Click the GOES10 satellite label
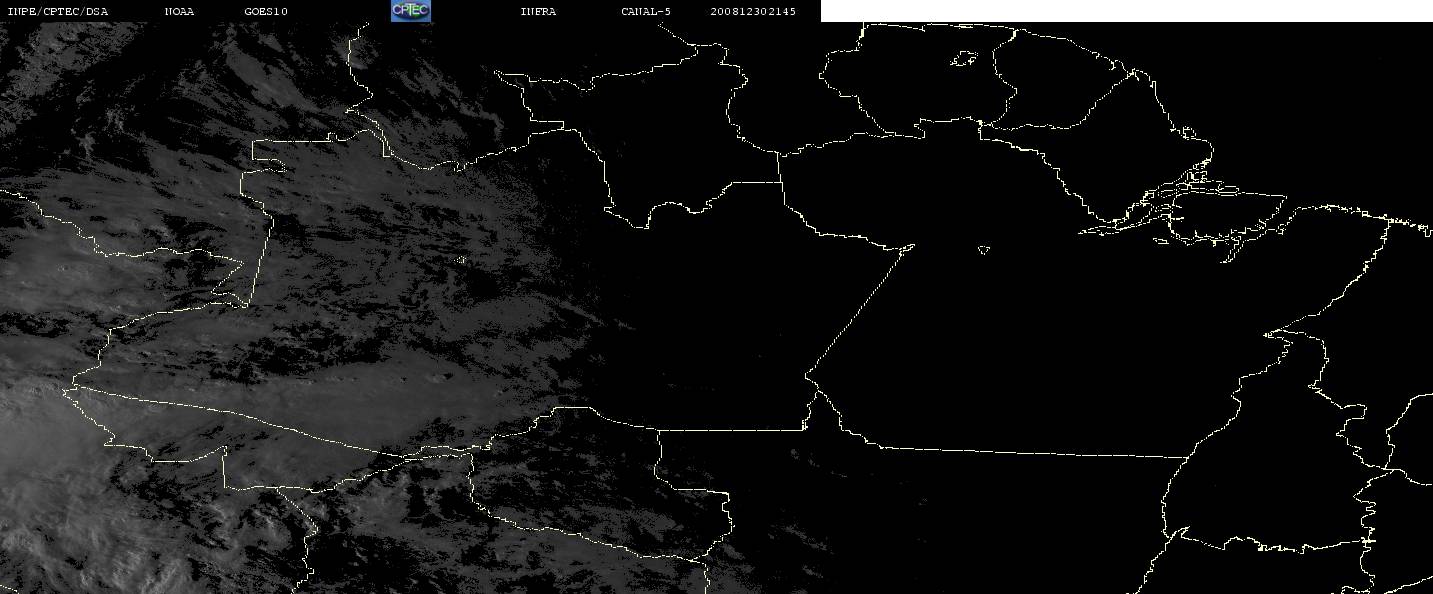The image size is (1433, 594). [x=266, y=12]
